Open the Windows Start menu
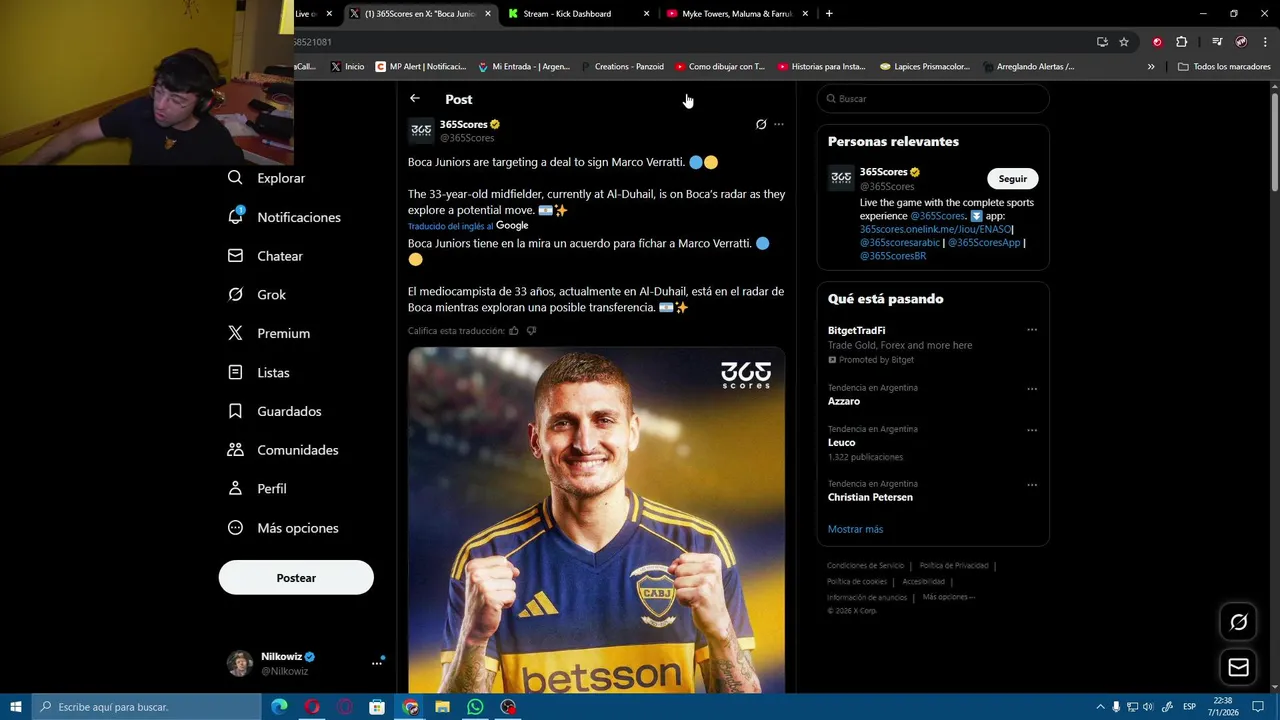 [16, 707]
